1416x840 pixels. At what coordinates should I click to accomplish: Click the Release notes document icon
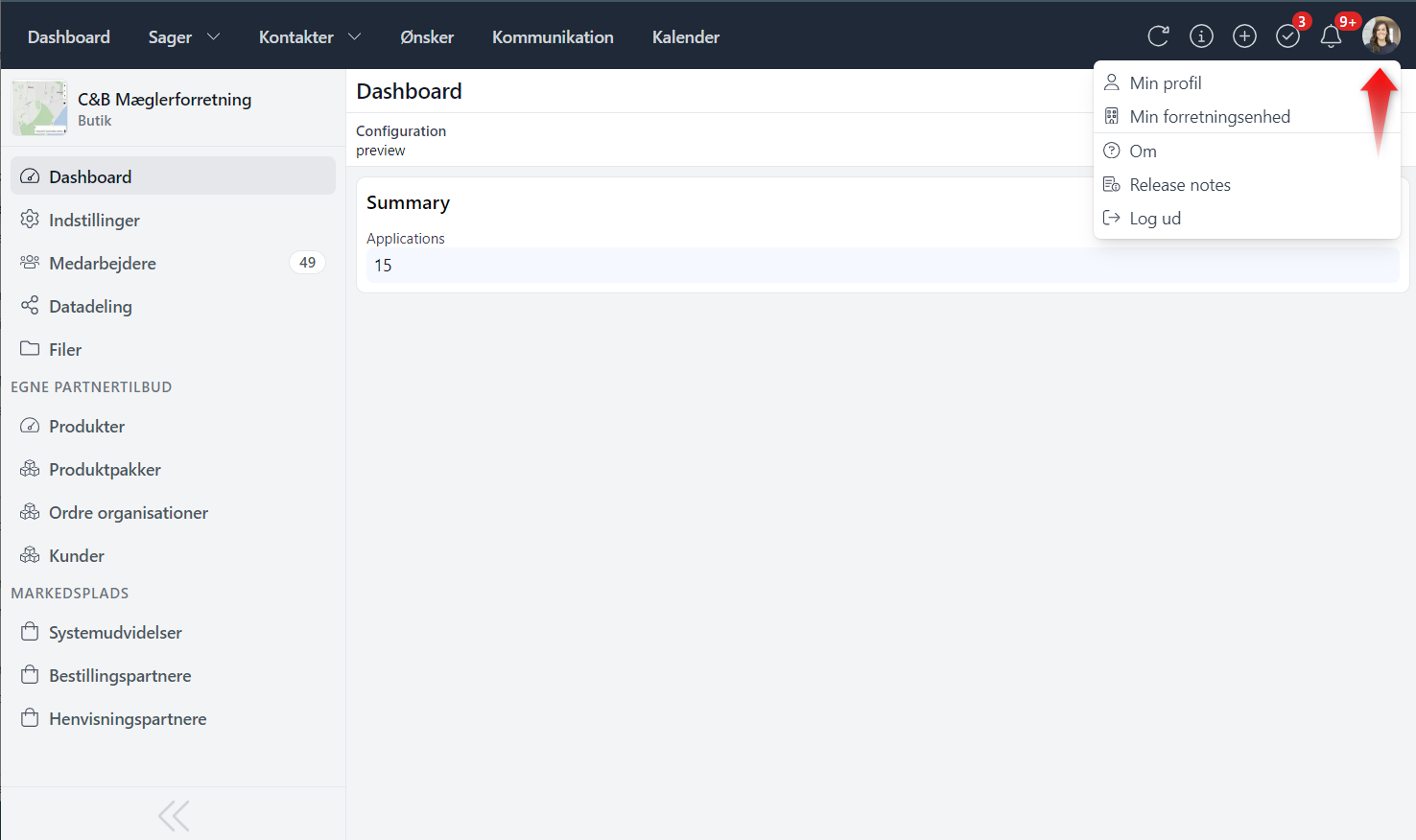click(1112, 184)
